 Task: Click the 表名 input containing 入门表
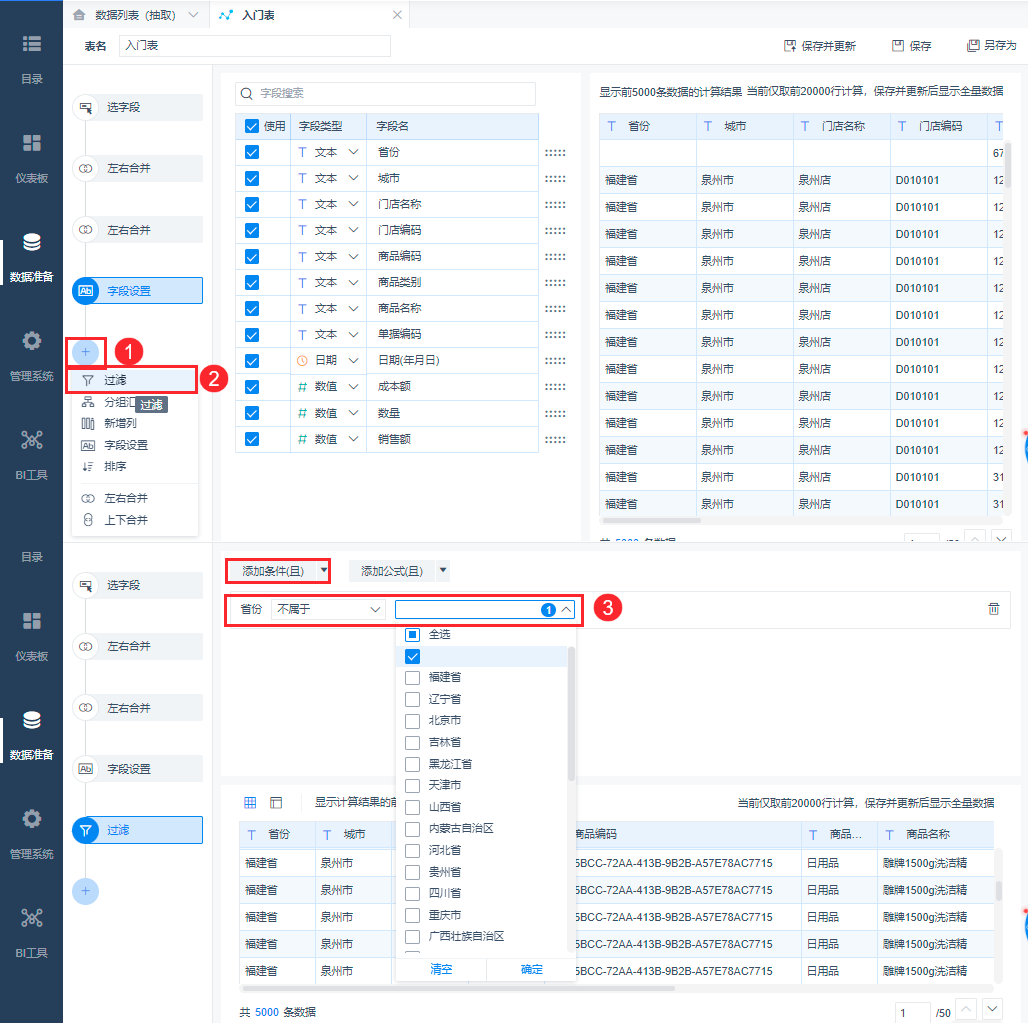point(255,45)
